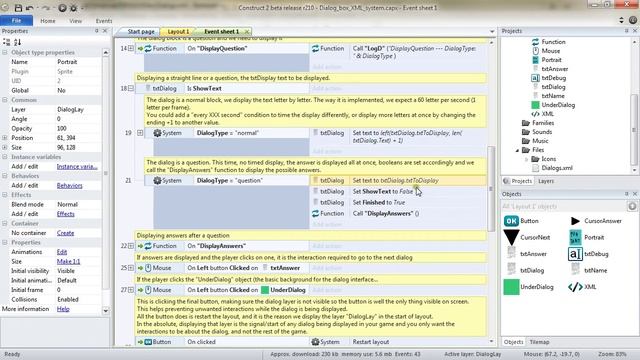Screen dimensions: 640x360
Task: Click the Save icon in title bar
Action: point(18,8)
